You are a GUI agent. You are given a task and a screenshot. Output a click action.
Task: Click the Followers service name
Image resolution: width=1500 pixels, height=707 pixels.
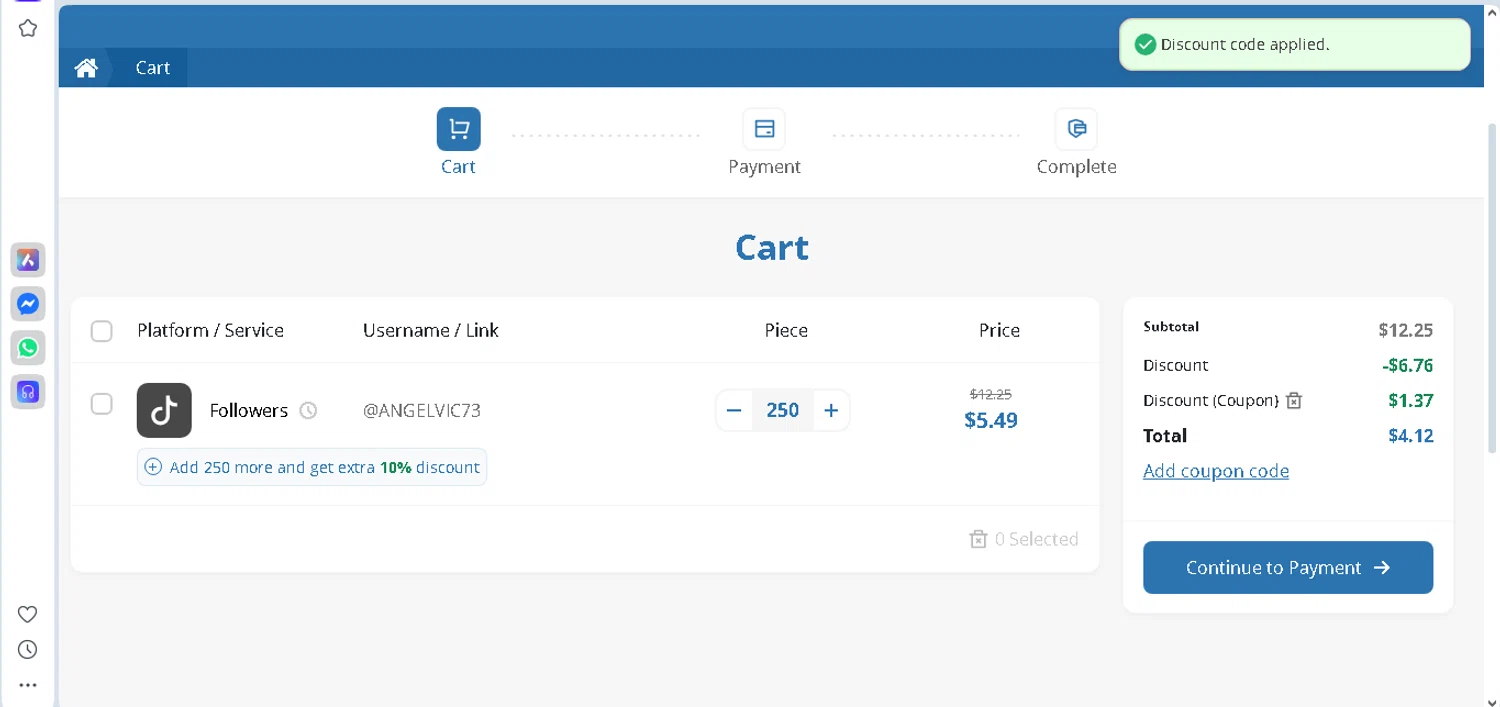coord(249,411)
